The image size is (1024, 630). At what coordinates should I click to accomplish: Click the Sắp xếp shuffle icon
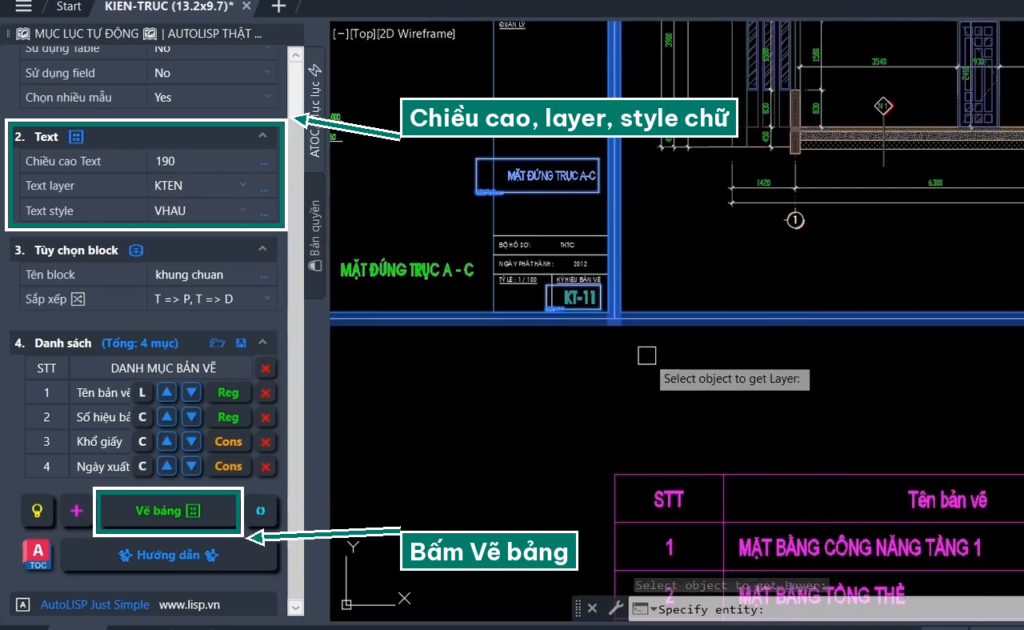click(x=78, y=299)
